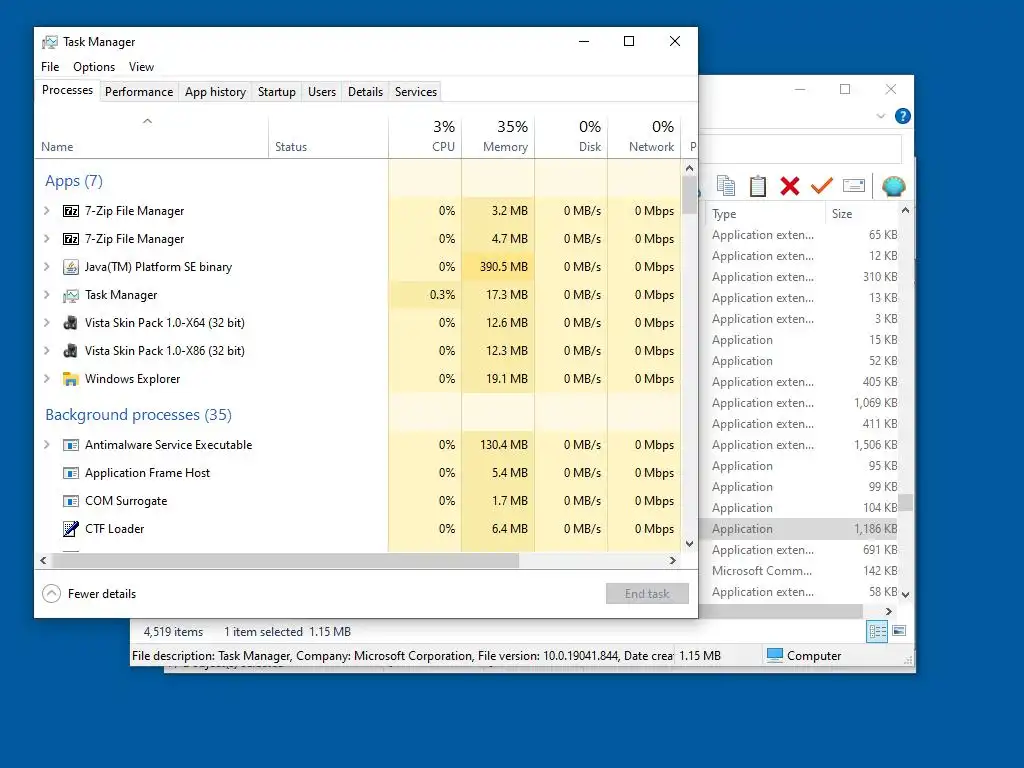Sort by the Disk column header
The width and height of the screenshot is (1024, 768).
[571, 136]
